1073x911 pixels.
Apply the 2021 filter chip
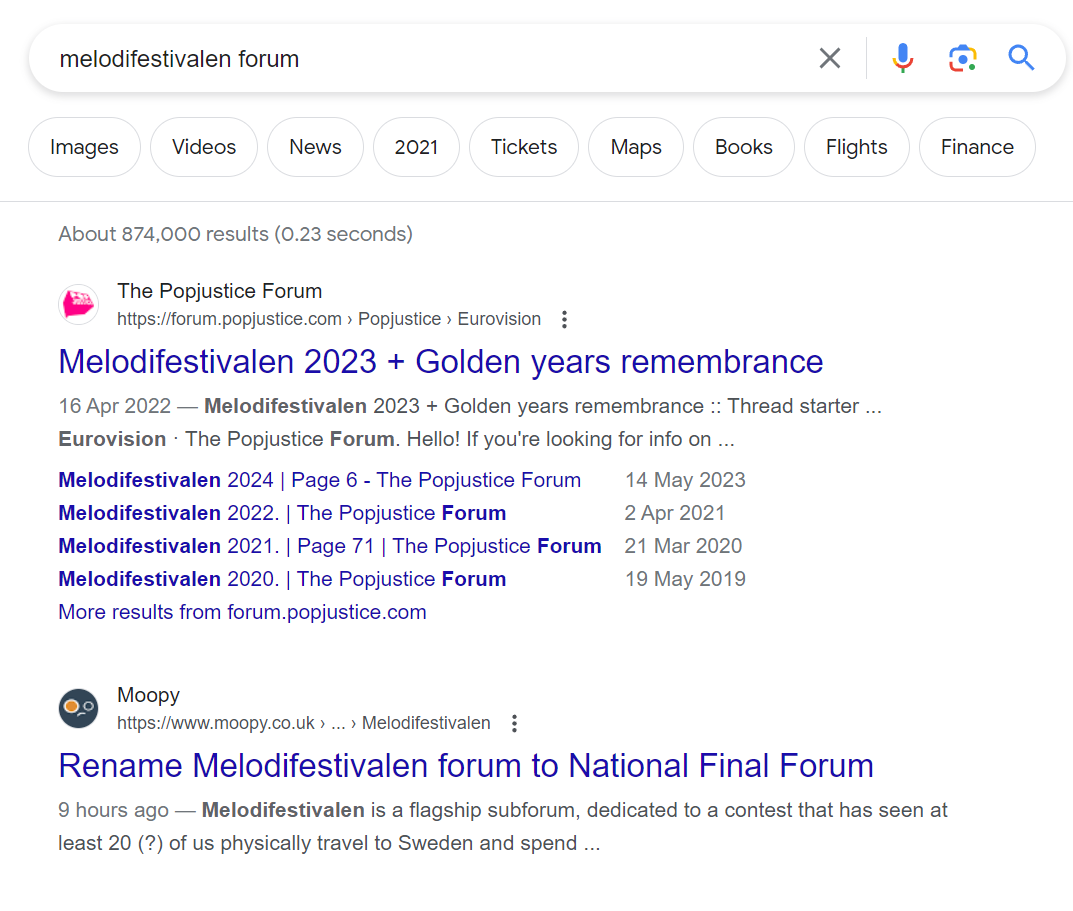pyautogui.click(x=416, y=147)
